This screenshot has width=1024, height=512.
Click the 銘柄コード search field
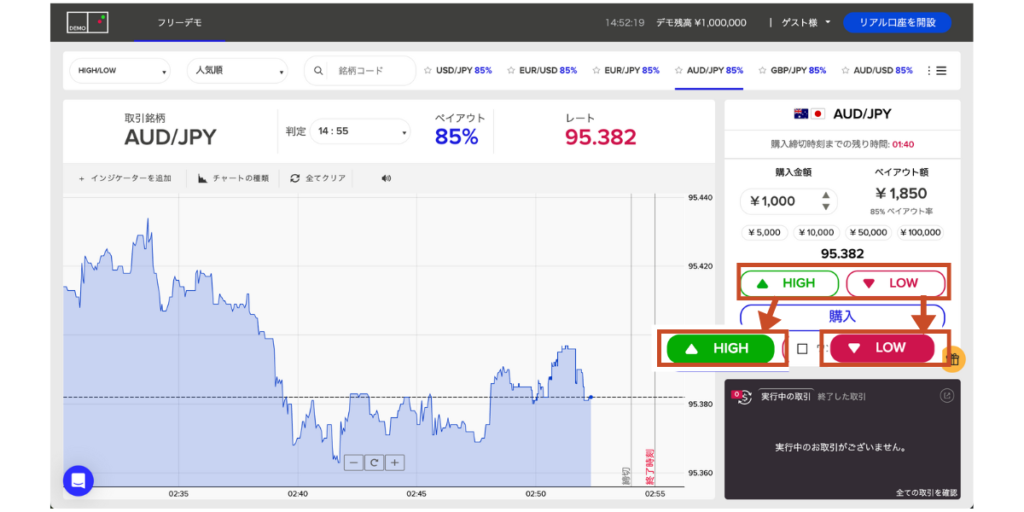point(370,71)
